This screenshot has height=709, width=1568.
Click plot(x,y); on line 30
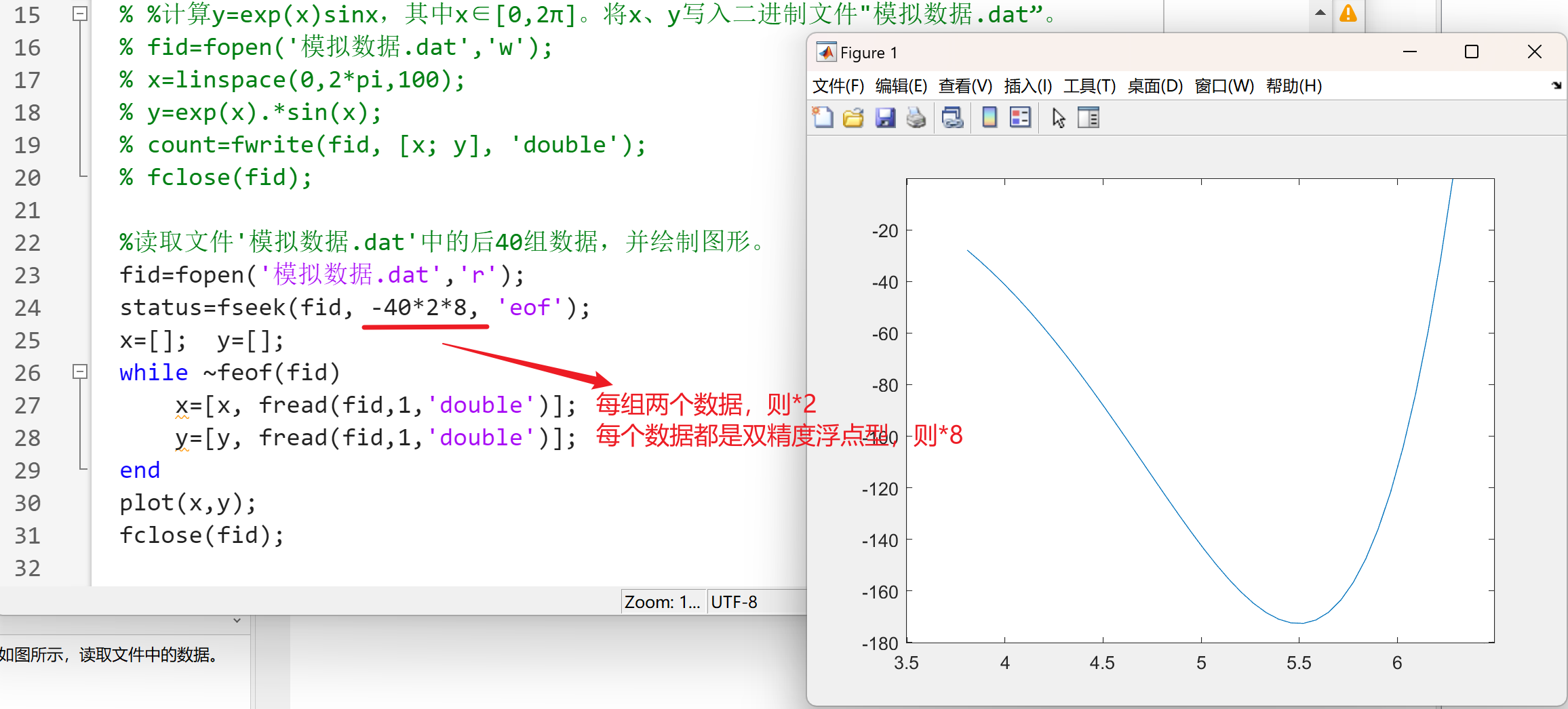(x=188, y=503)
